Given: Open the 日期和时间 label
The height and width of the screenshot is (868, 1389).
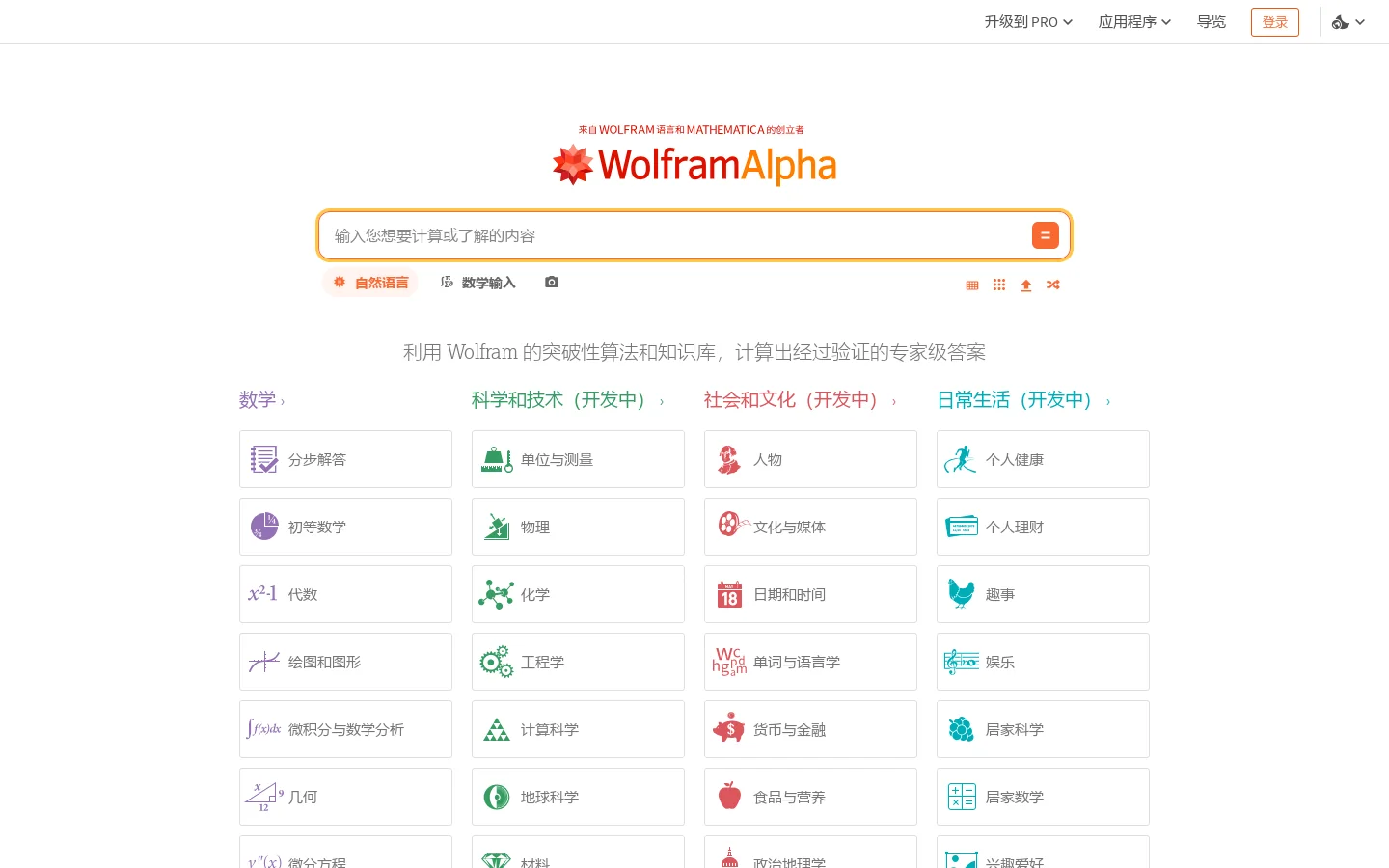Looking at the screenshot, I should [789, 595].
